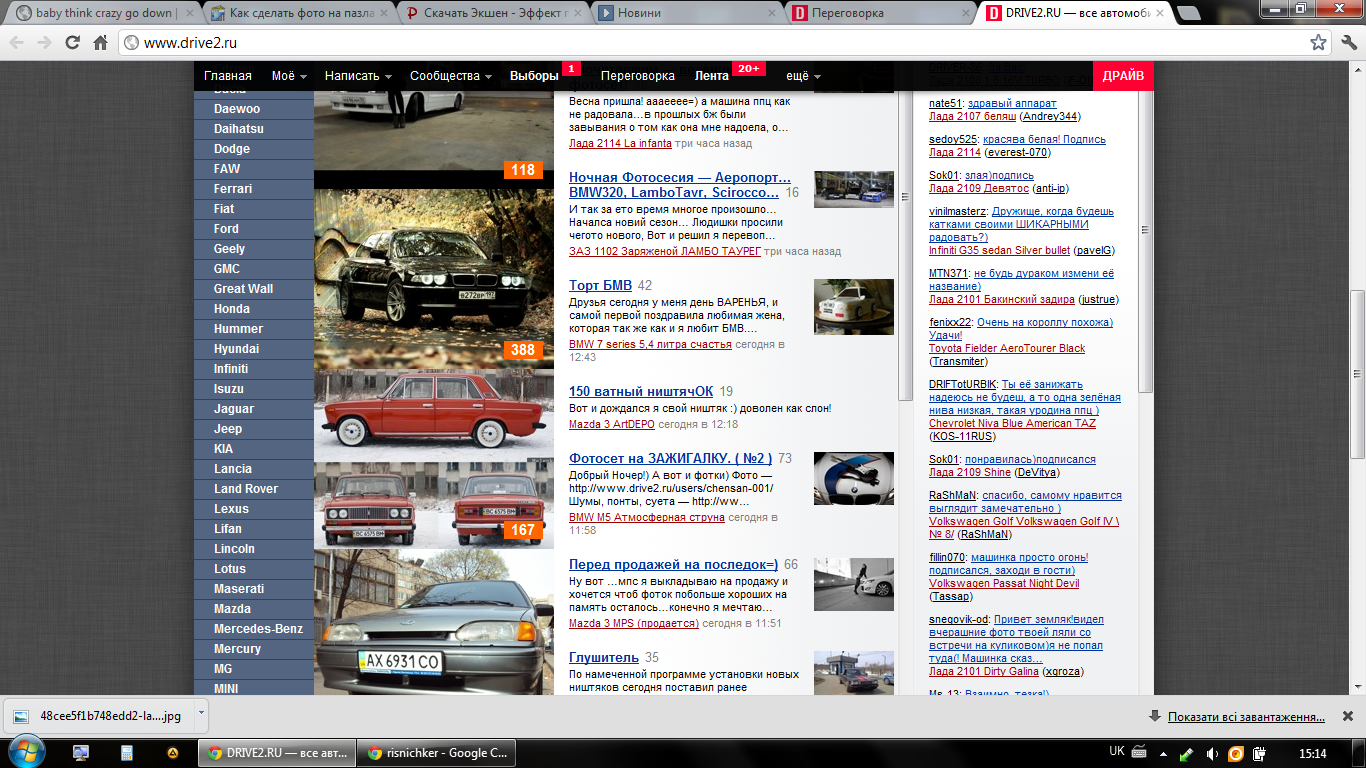This screenshot has width=1366, height=768.
Task: Open downloaded file '48cee5f1b748edd2-la....jpg'
Action: [97, 716]
